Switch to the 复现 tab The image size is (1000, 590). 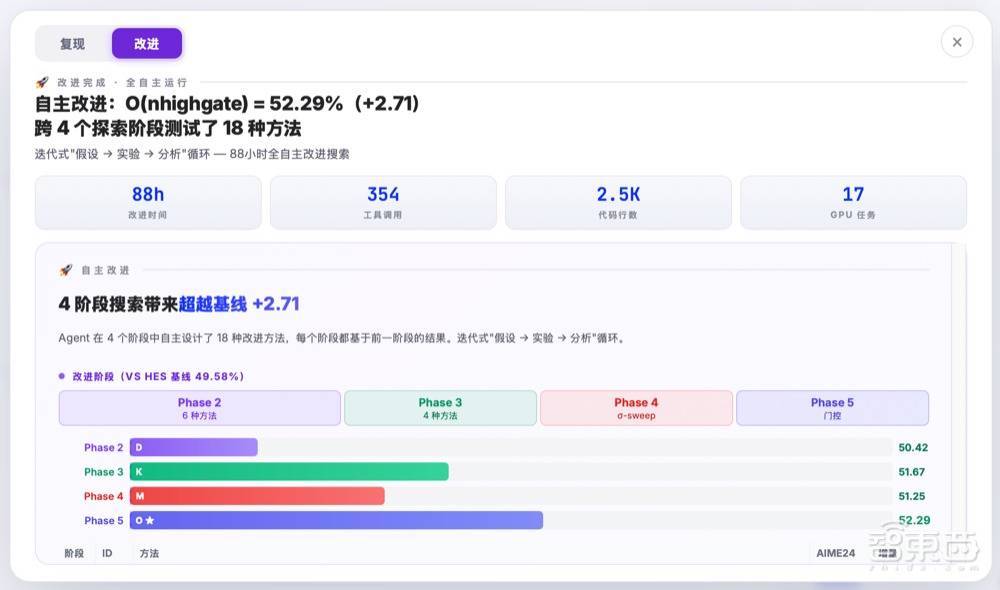[73, 44]
